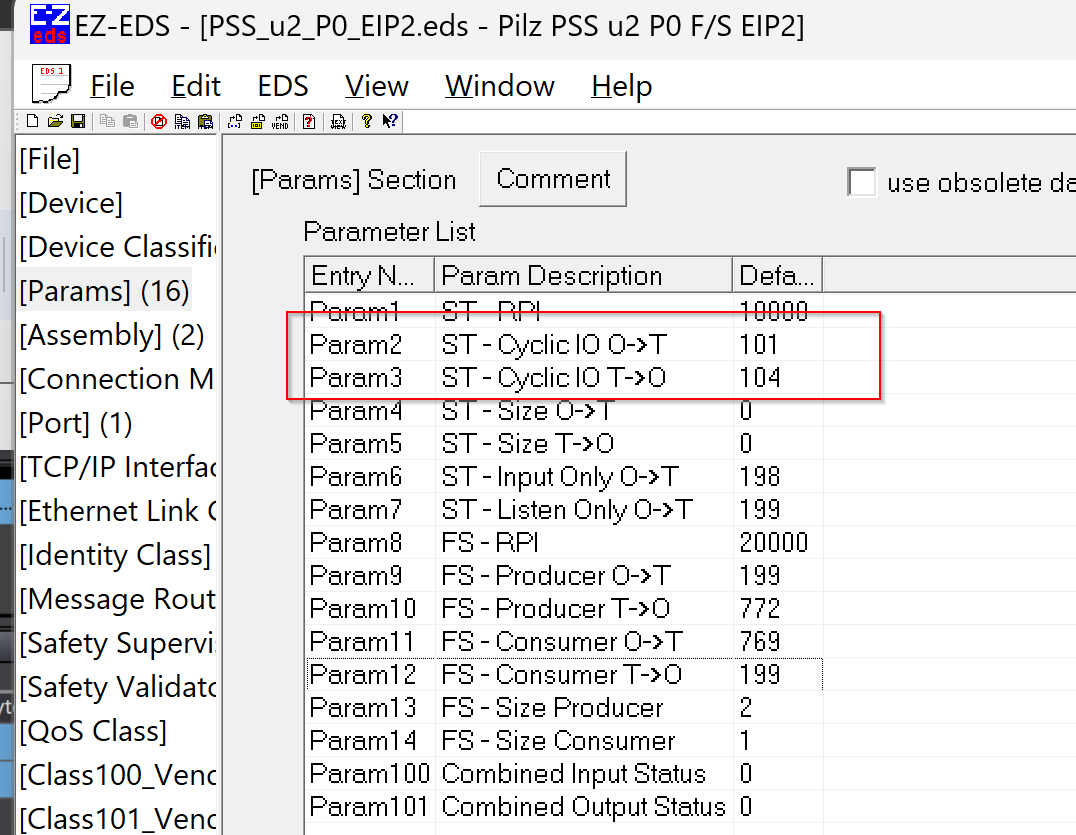Click the EZ-EDS application icon in title bar

pyautogui.click(x=49, y=24)
